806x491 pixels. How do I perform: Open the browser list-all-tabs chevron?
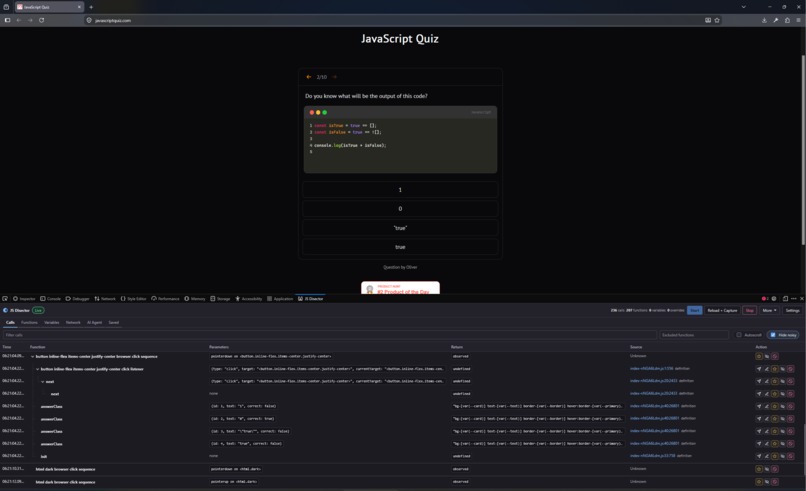(743, 7)
